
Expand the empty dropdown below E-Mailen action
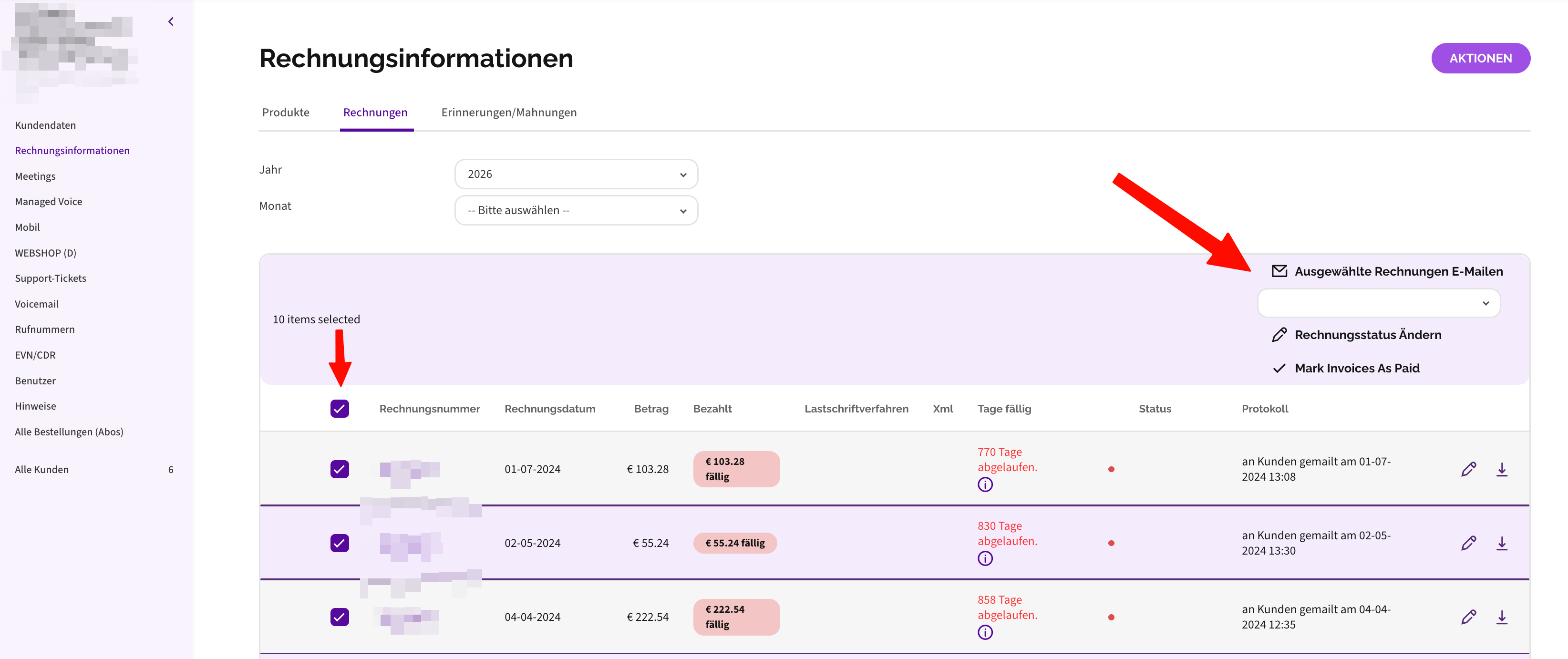click(1379, 303)
